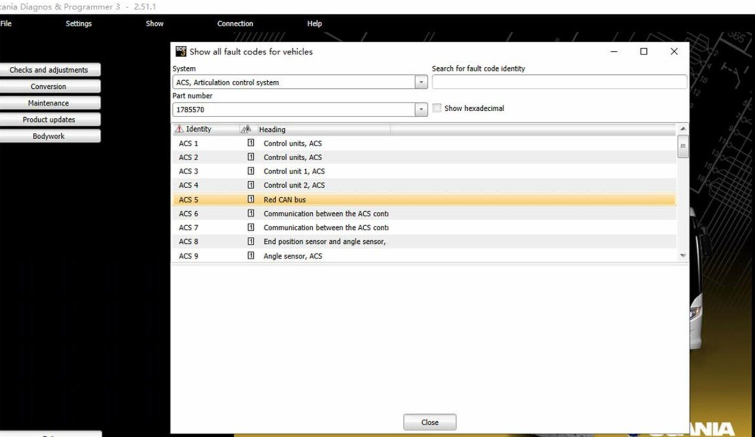The image size is (755, 437).
Task: Open the Settings menu
Action: click(78, 23)
